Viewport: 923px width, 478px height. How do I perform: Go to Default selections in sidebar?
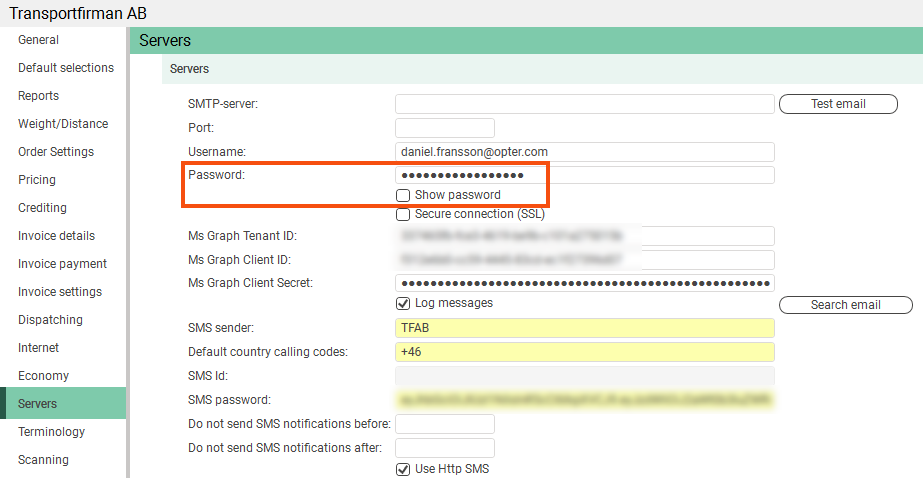pos(66,68)
